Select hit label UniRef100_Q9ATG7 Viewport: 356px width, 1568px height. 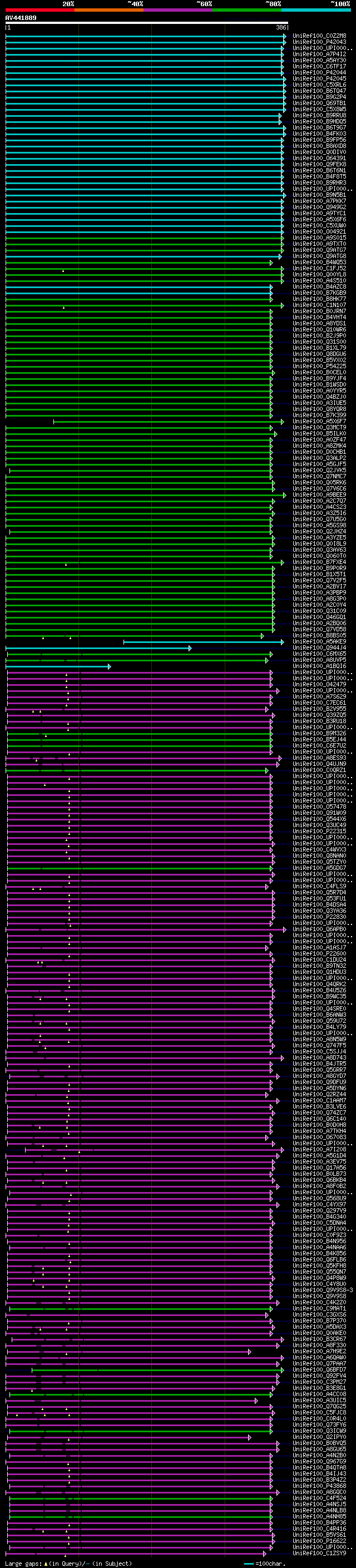point(319,250)
